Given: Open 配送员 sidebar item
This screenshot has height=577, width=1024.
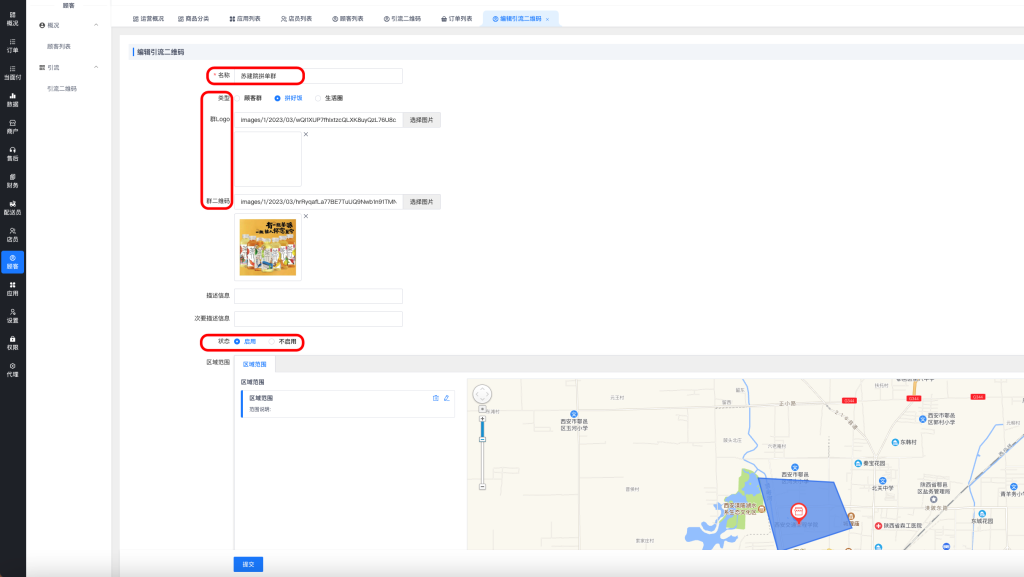Looking at the screenshot, I should click(x=12, y=208).
